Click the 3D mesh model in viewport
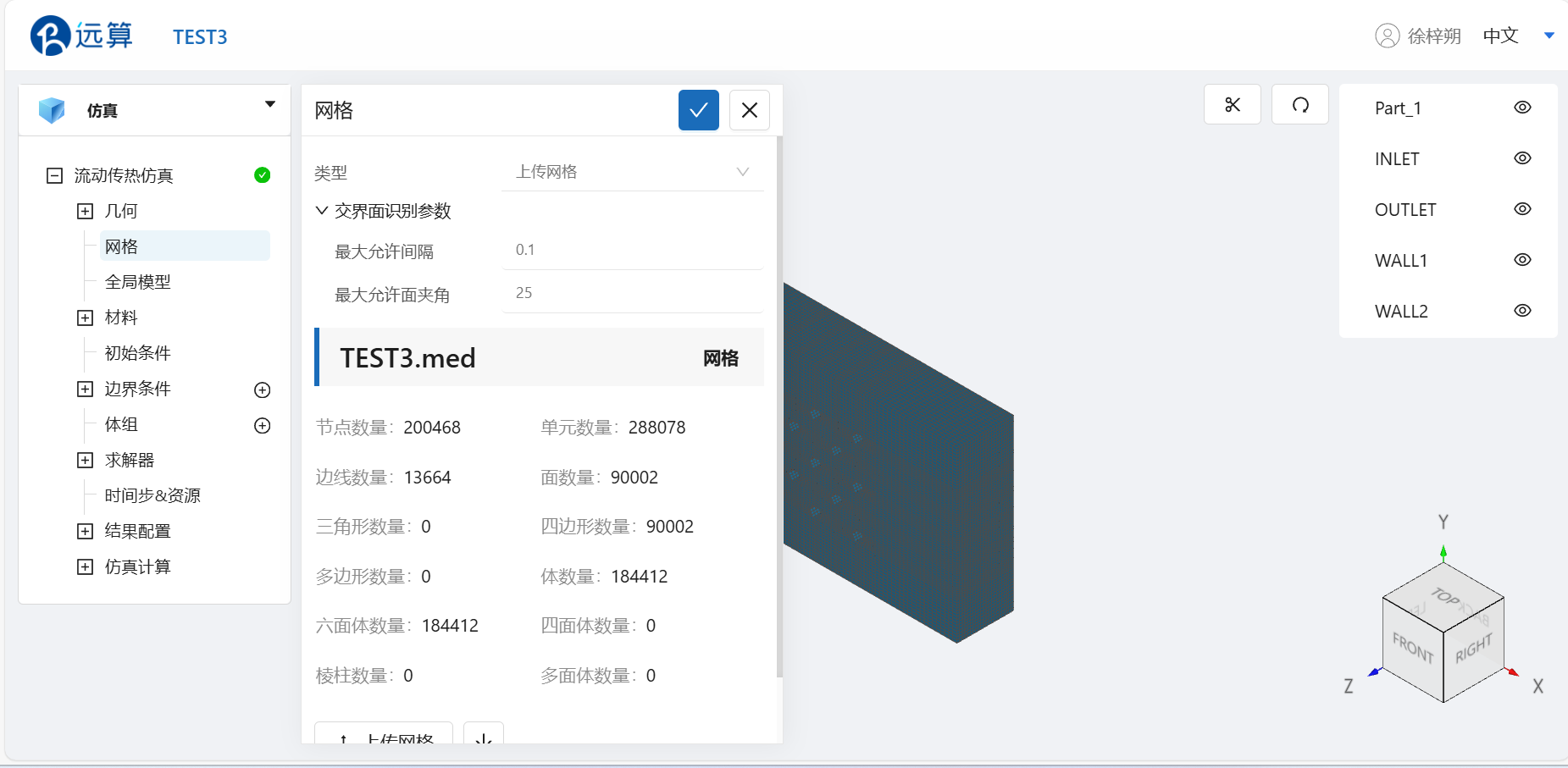This screenshot has height=768, width=1568. (898, 461)
